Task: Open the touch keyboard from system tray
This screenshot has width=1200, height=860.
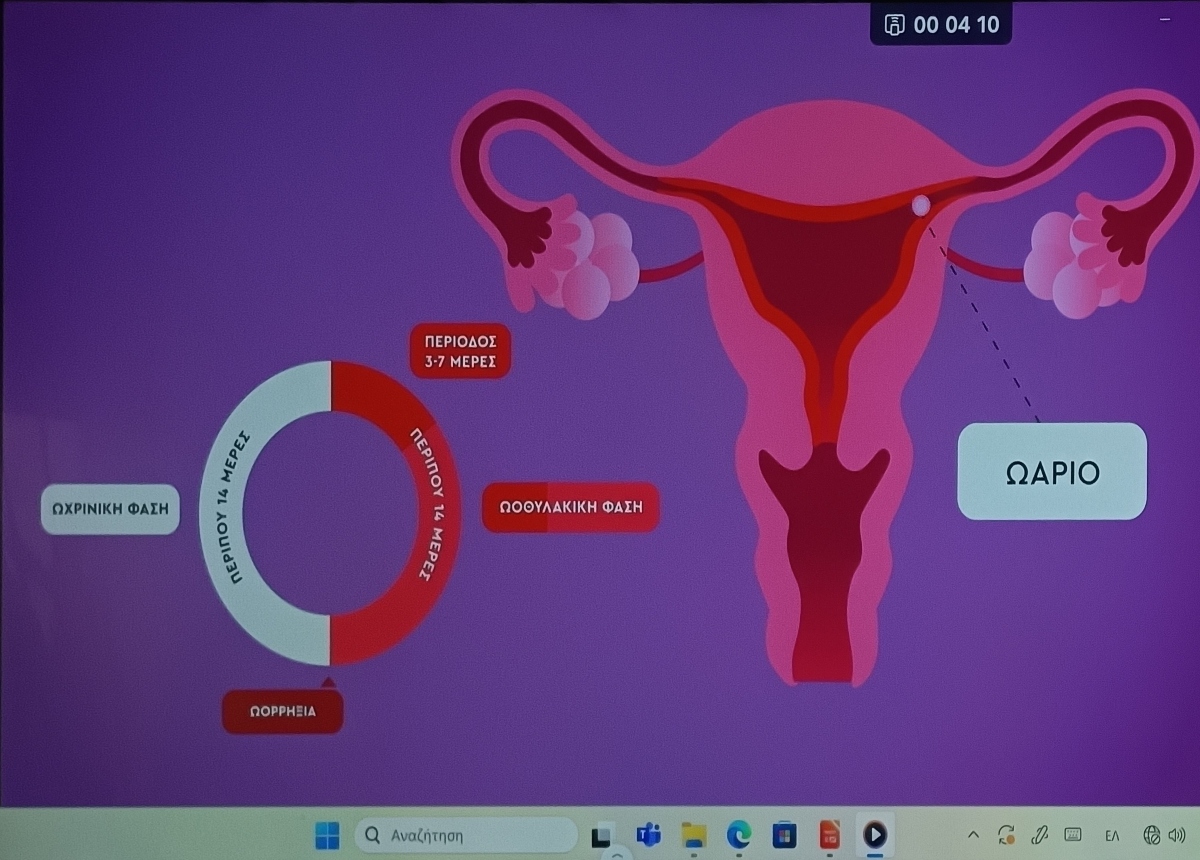Action: click(1073, 835)
